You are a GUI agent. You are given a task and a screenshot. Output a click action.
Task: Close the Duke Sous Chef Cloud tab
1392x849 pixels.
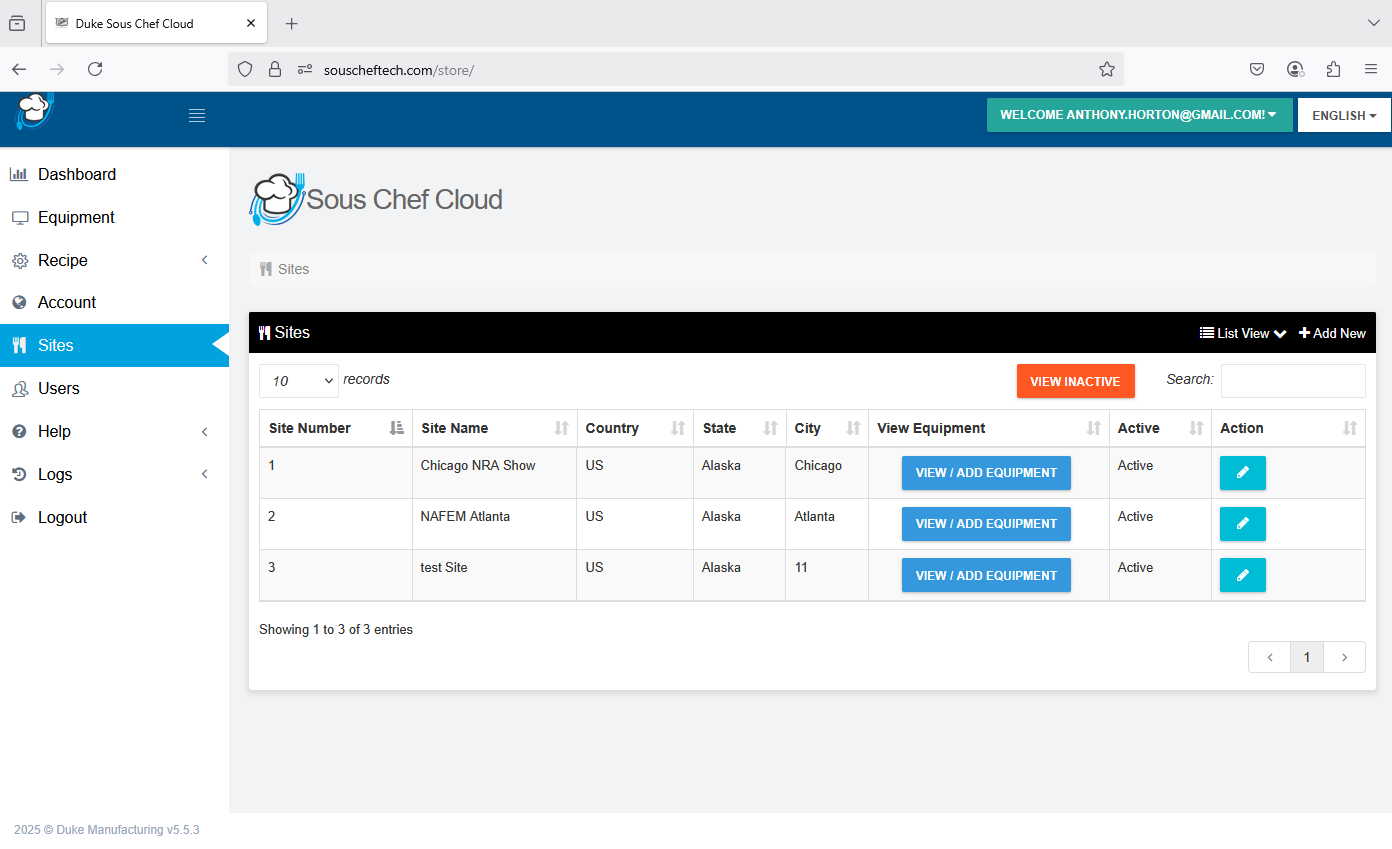click(251, 23)
